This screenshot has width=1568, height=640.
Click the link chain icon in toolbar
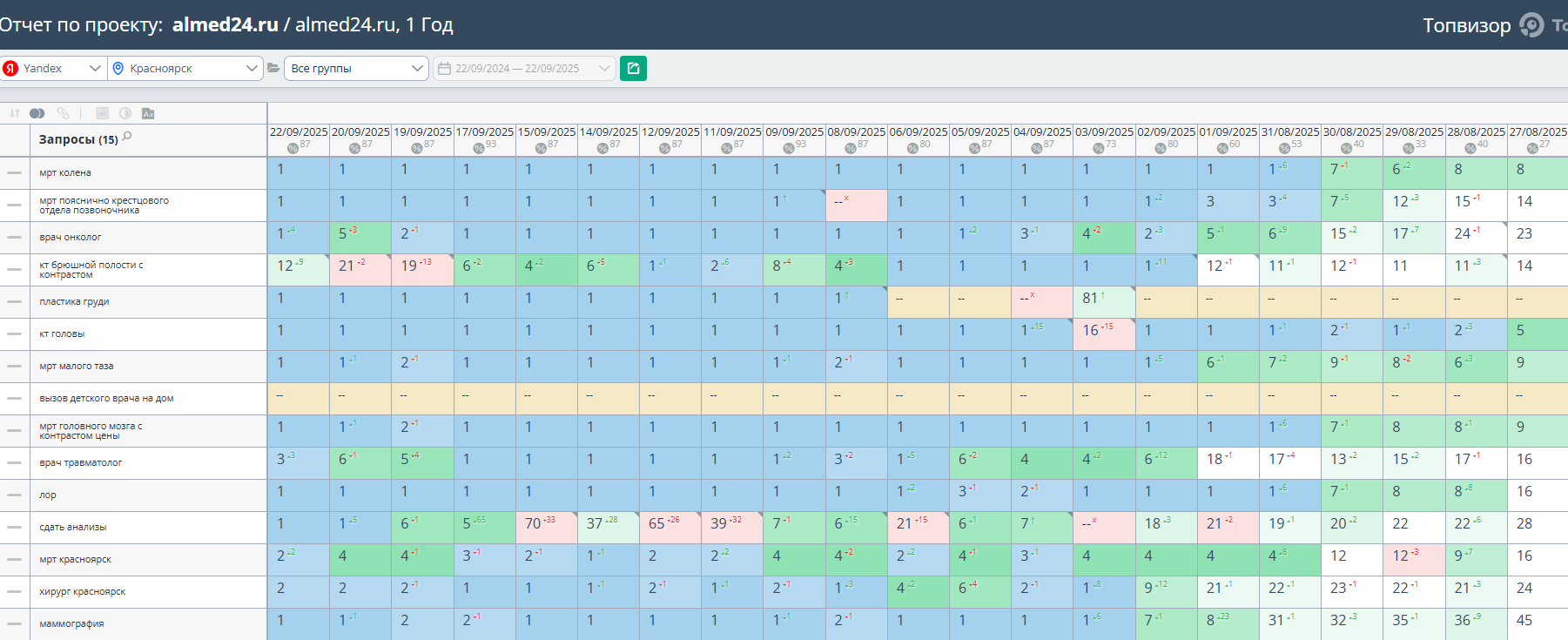pyautogui.click(x=63, y=113)
